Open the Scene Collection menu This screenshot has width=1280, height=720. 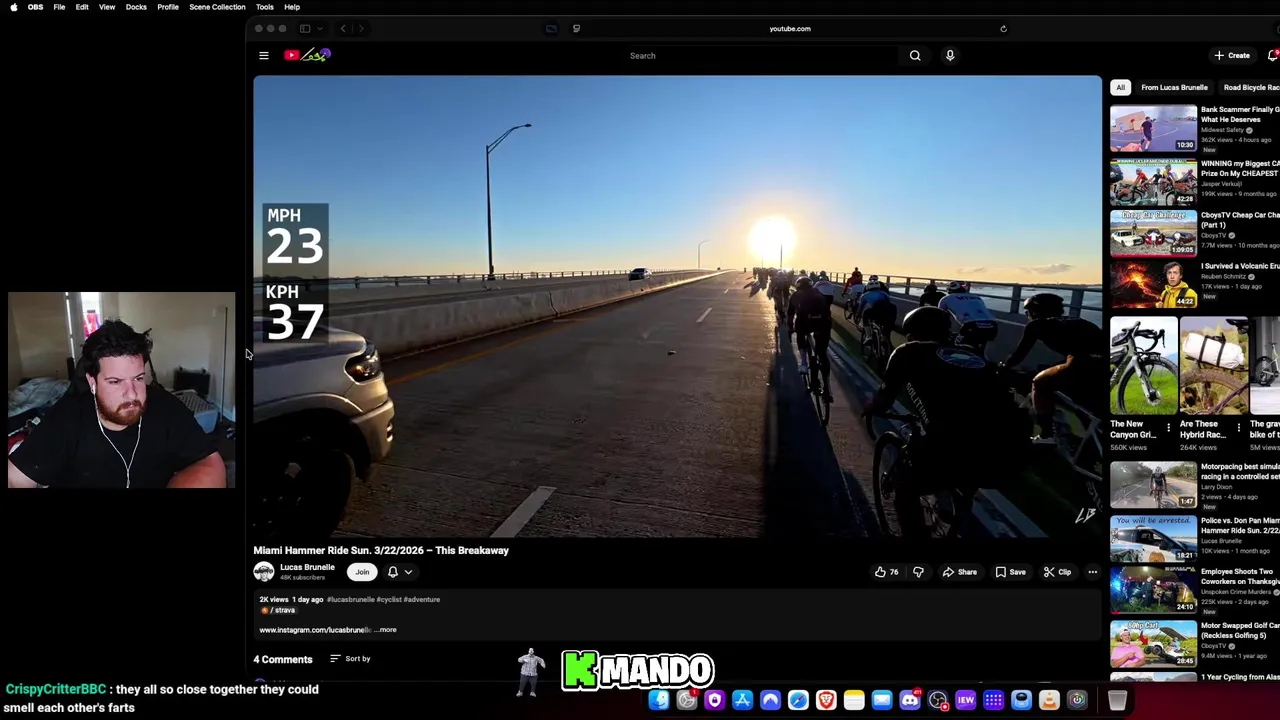tap(217, 7)
